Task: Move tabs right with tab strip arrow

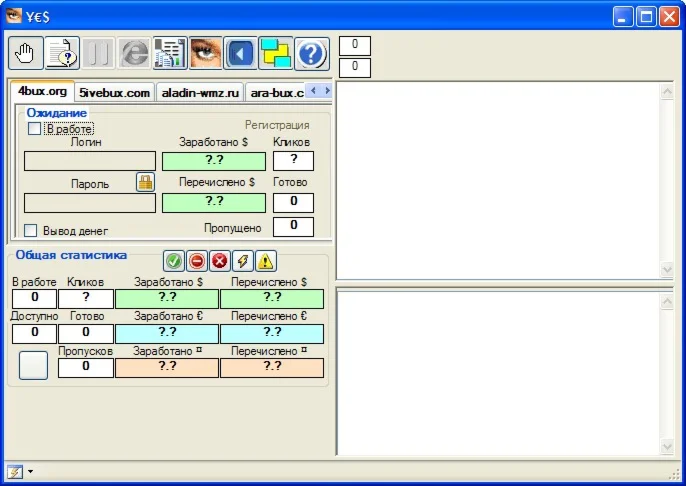Action: (327, 91)
